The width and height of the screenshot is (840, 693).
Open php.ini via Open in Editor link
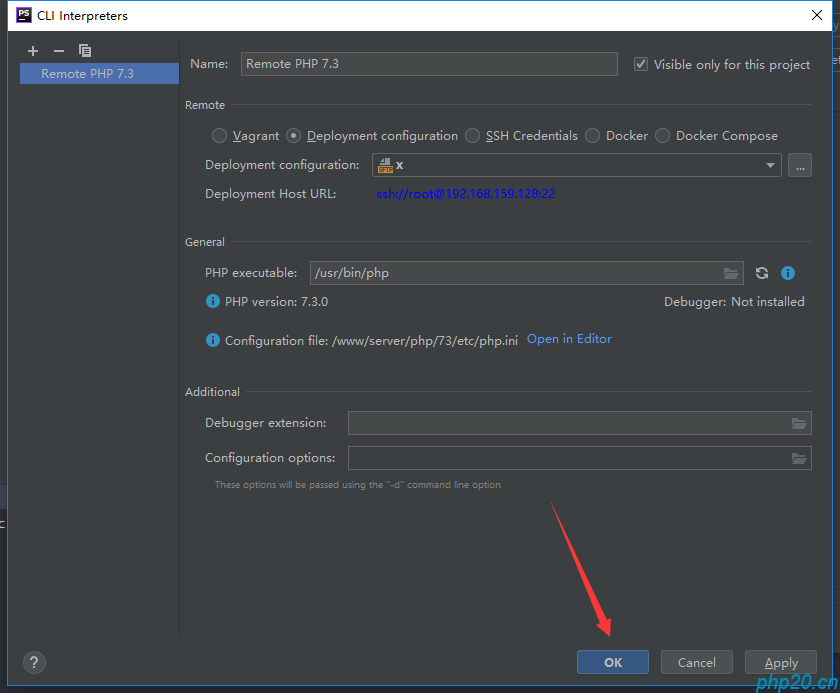(x=569, y=339)
